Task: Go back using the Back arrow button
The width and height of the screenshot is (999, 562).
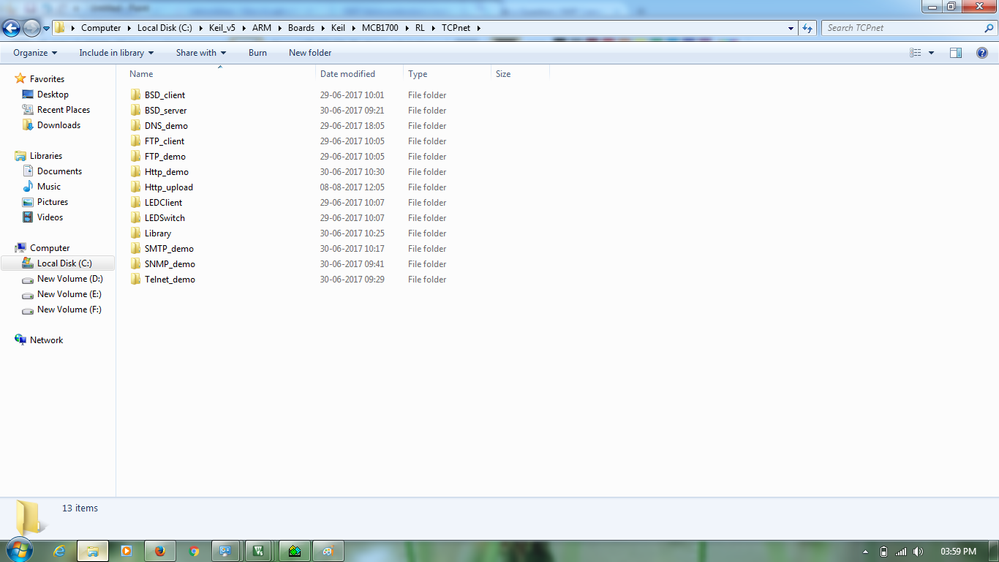Action: [11, 28]
